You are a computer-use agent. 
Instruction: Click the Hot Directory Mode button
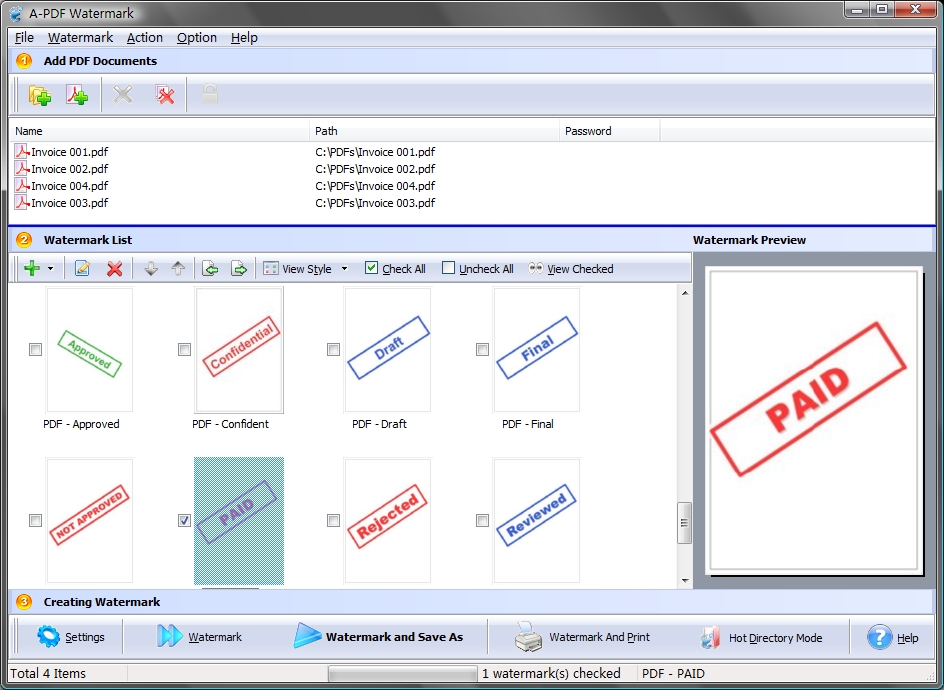(x=767, y=637)
